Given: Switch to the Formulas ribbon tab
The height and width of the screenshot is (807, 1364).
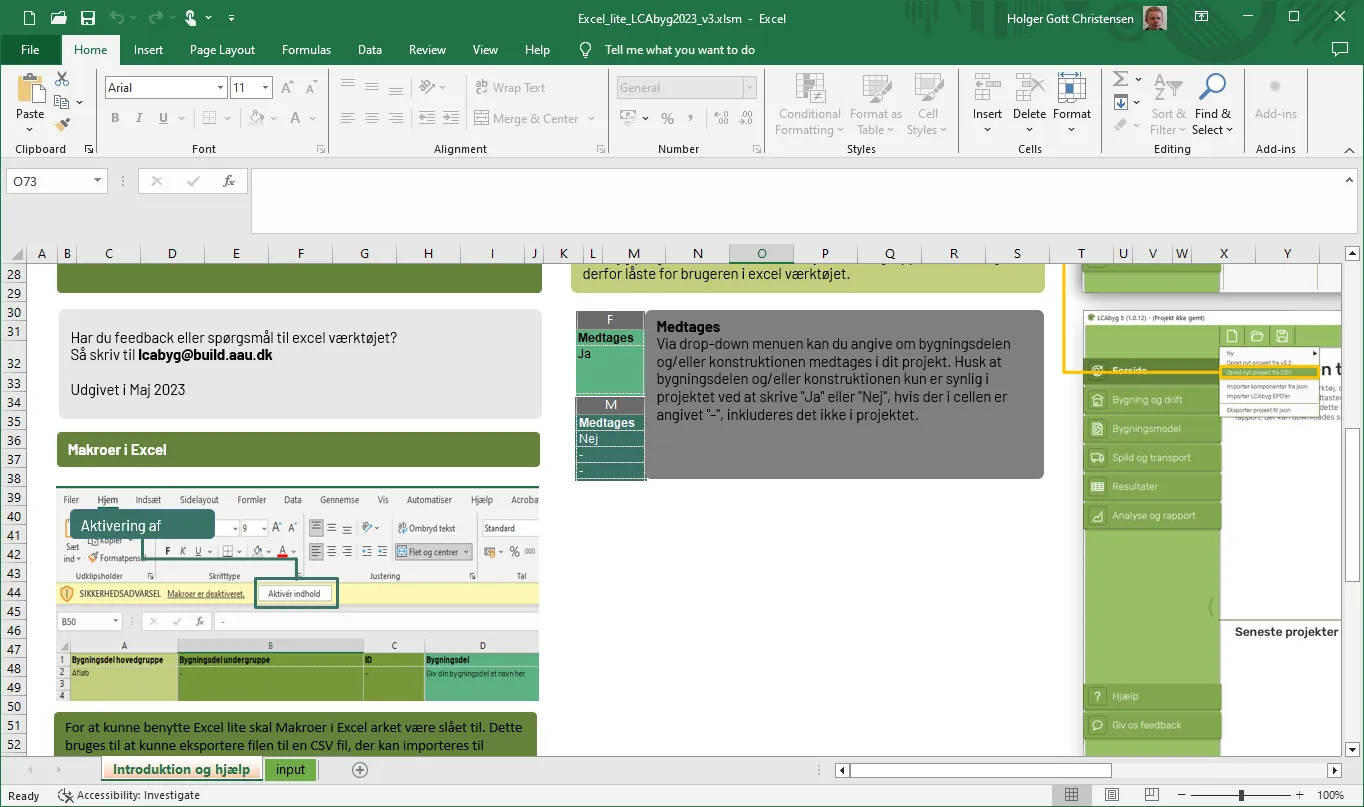Looking at the screenshot, I should point(306,49).
